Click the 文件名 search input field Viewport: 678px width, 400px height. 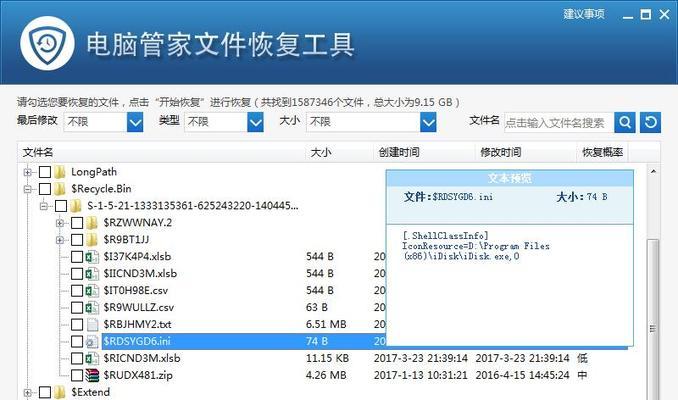pyautogui.click(x=559, y=123)
